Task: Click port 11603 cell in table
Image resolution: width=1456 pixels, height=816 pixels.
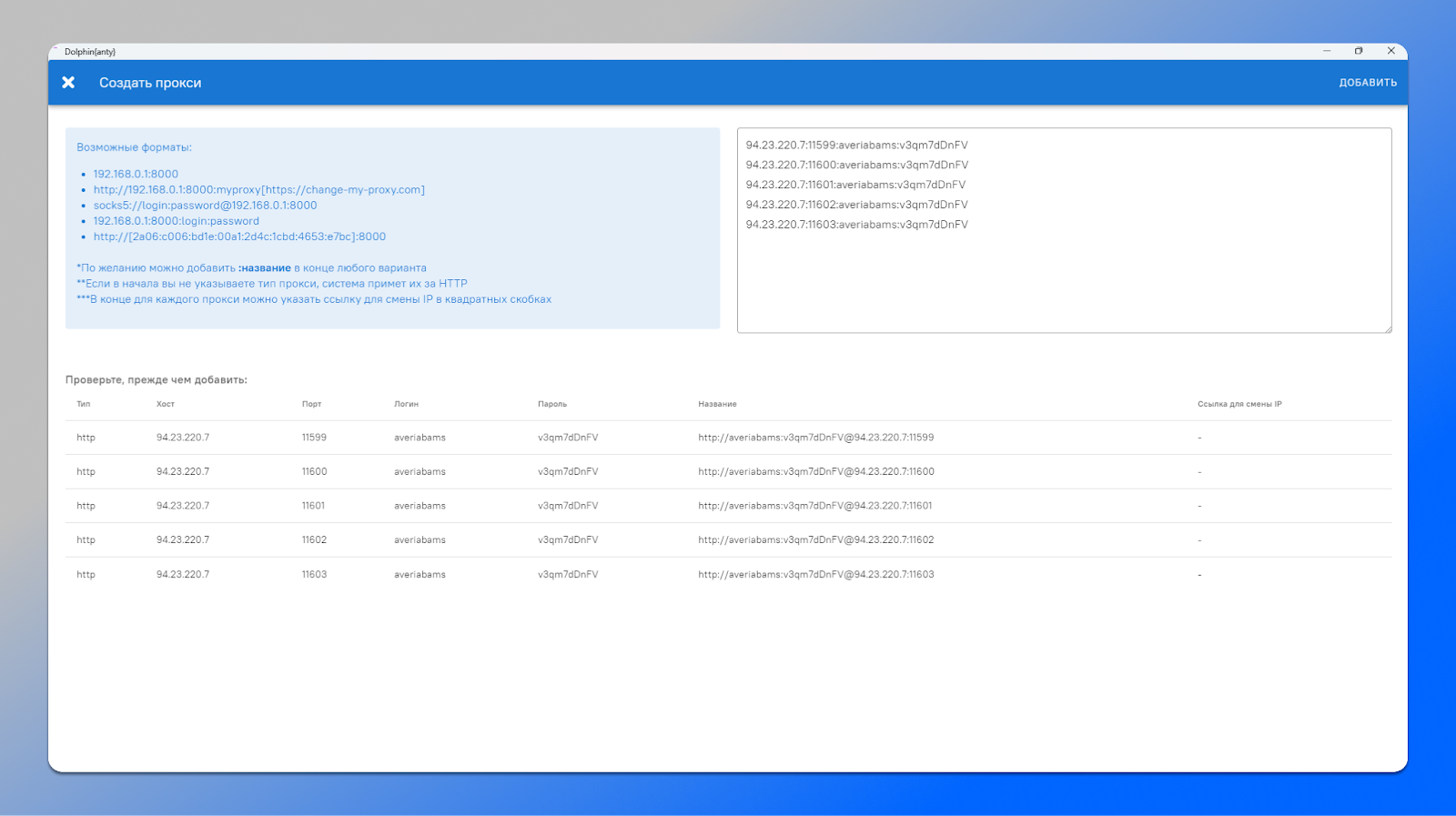Action: (x=315, y=574)
